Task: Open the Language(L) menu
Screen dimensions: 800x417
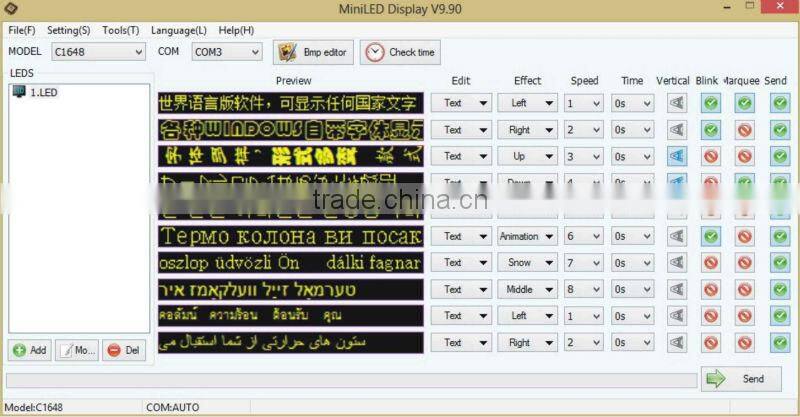Action: pyautogui.click(x=179, y=30)
